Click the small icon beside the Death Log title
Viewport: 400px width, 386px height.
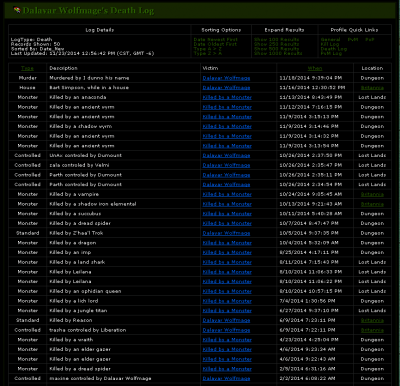[17, 10]
